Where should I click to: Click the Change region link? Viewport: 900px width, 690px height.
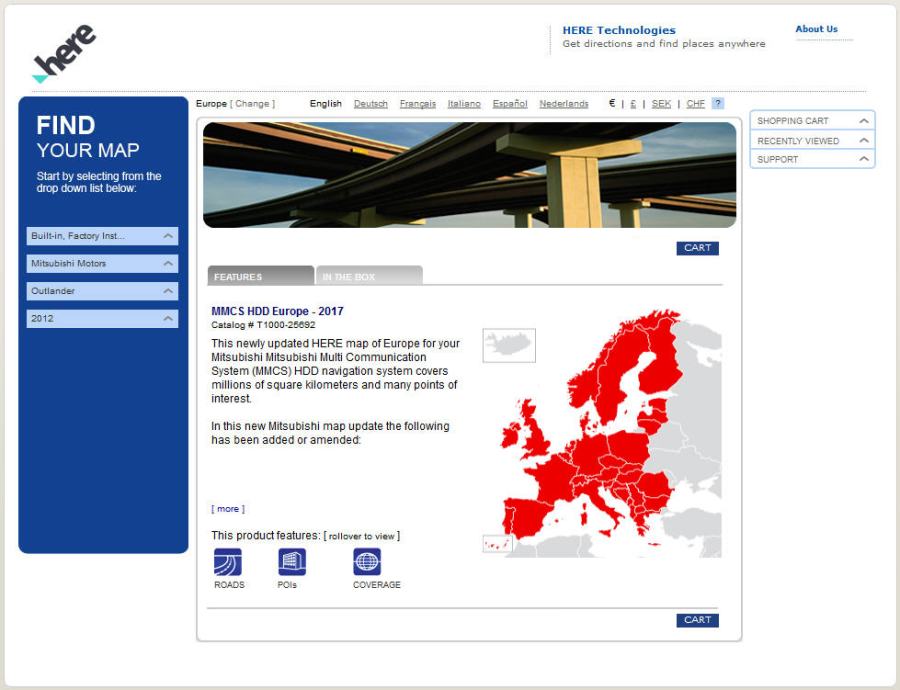click(x=253, y=103)
